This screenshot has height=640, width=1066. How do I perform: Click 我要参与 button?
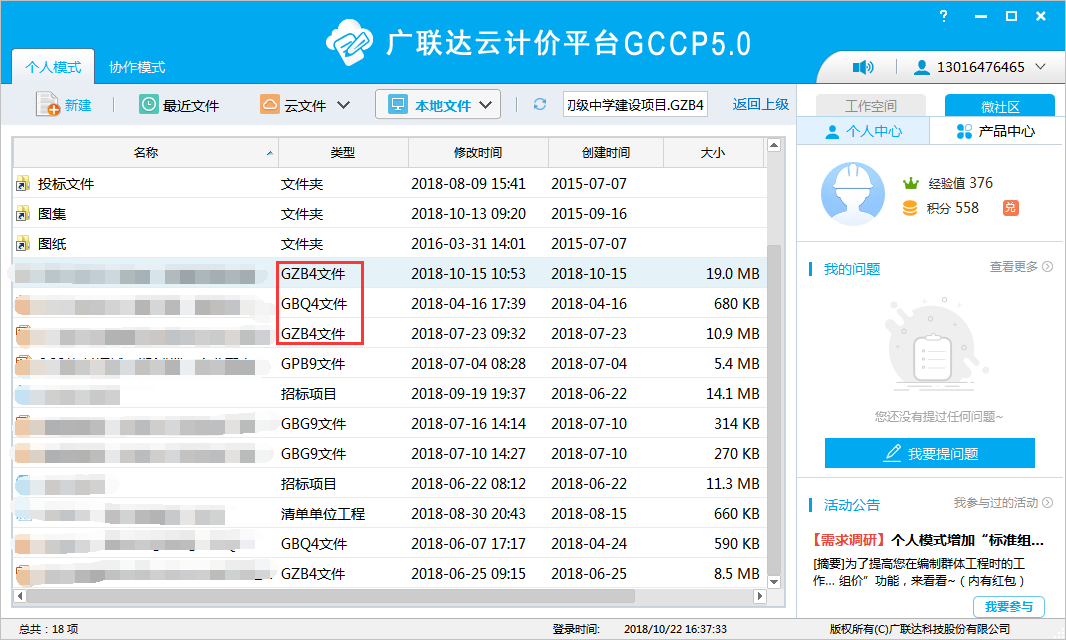tap(1008, 607)
